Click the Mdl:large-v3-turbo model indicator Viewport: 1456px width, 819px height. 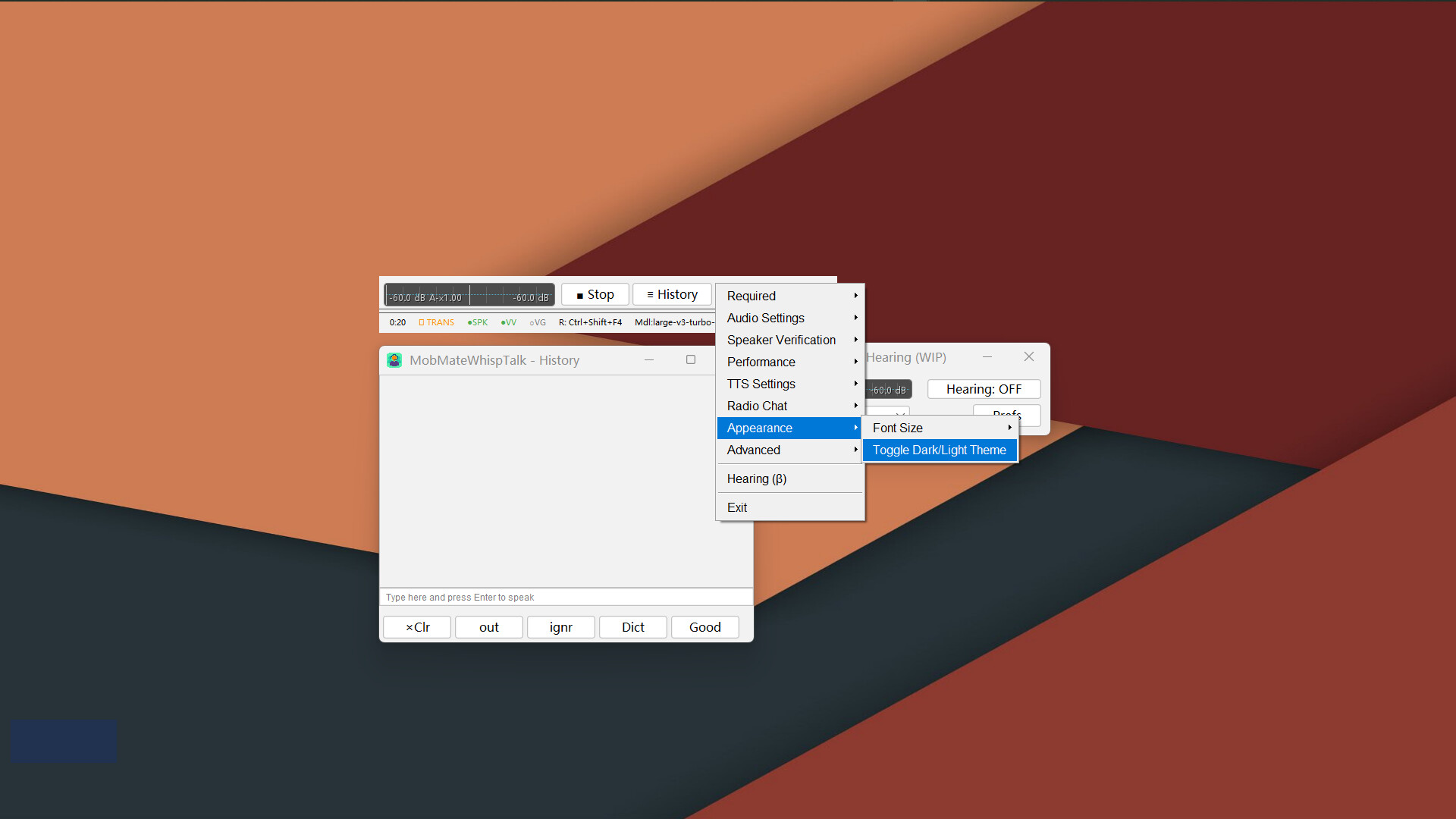[673, 322]
